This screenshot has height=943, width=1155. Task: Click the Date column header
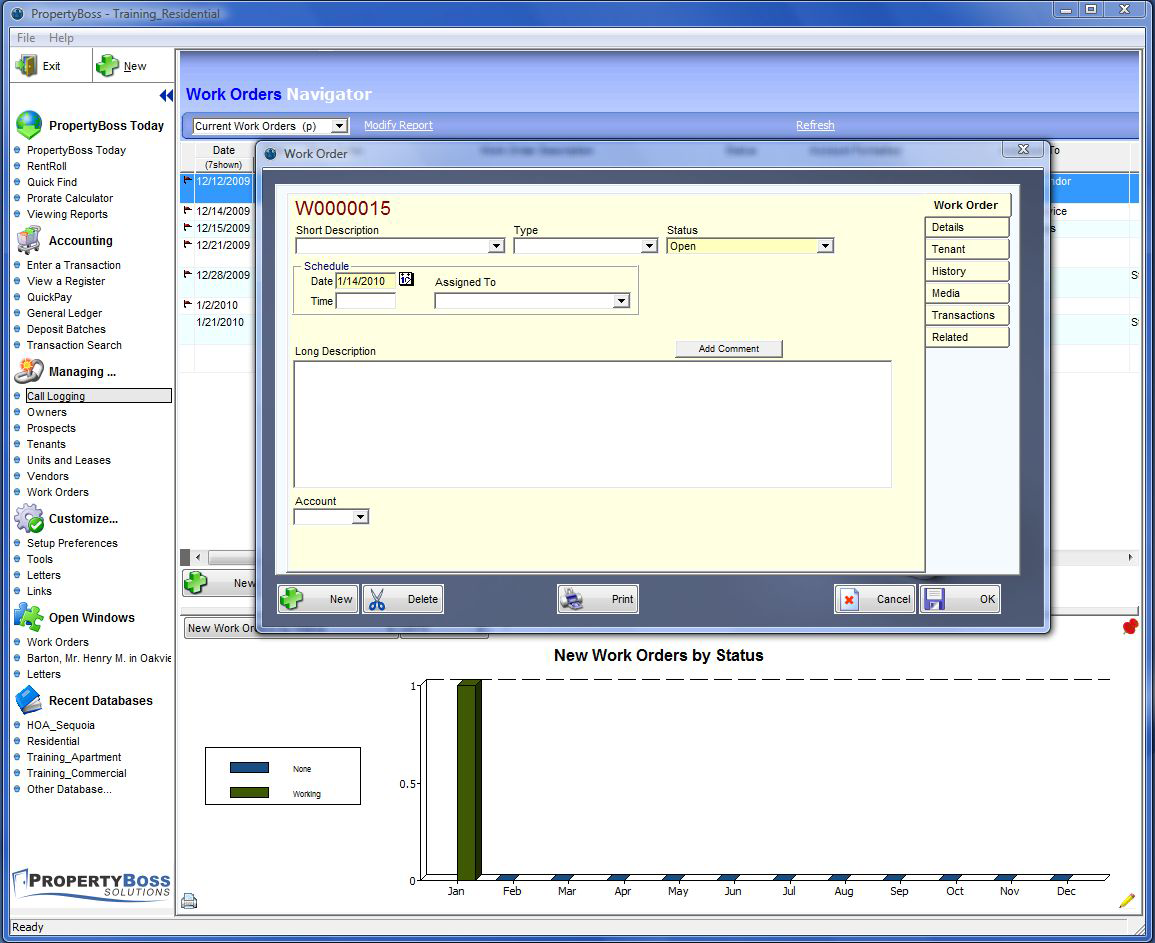point(223,150)
